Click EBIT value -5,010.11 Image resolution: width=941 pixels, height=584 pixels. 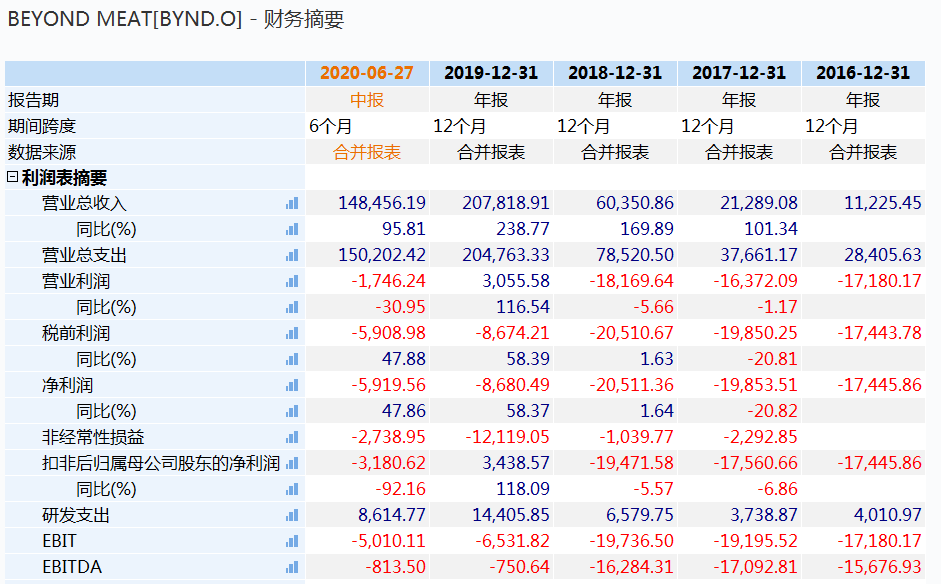click(x=388, y=541)
